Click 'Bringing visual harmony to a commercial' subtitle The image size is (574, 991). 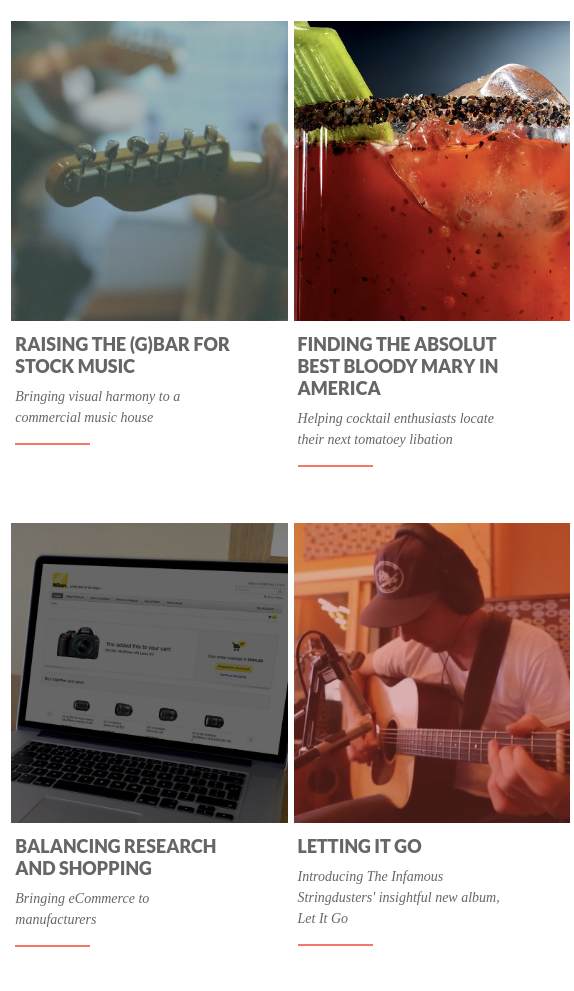(x=97, y=407)
